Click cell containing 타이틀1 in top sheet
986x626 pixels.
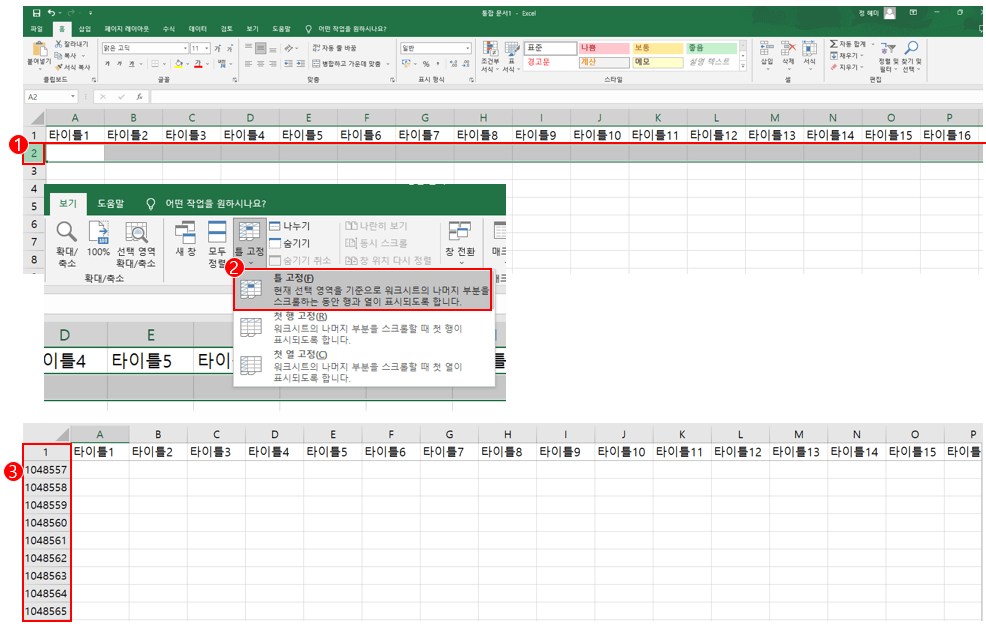tap(75, 135)
